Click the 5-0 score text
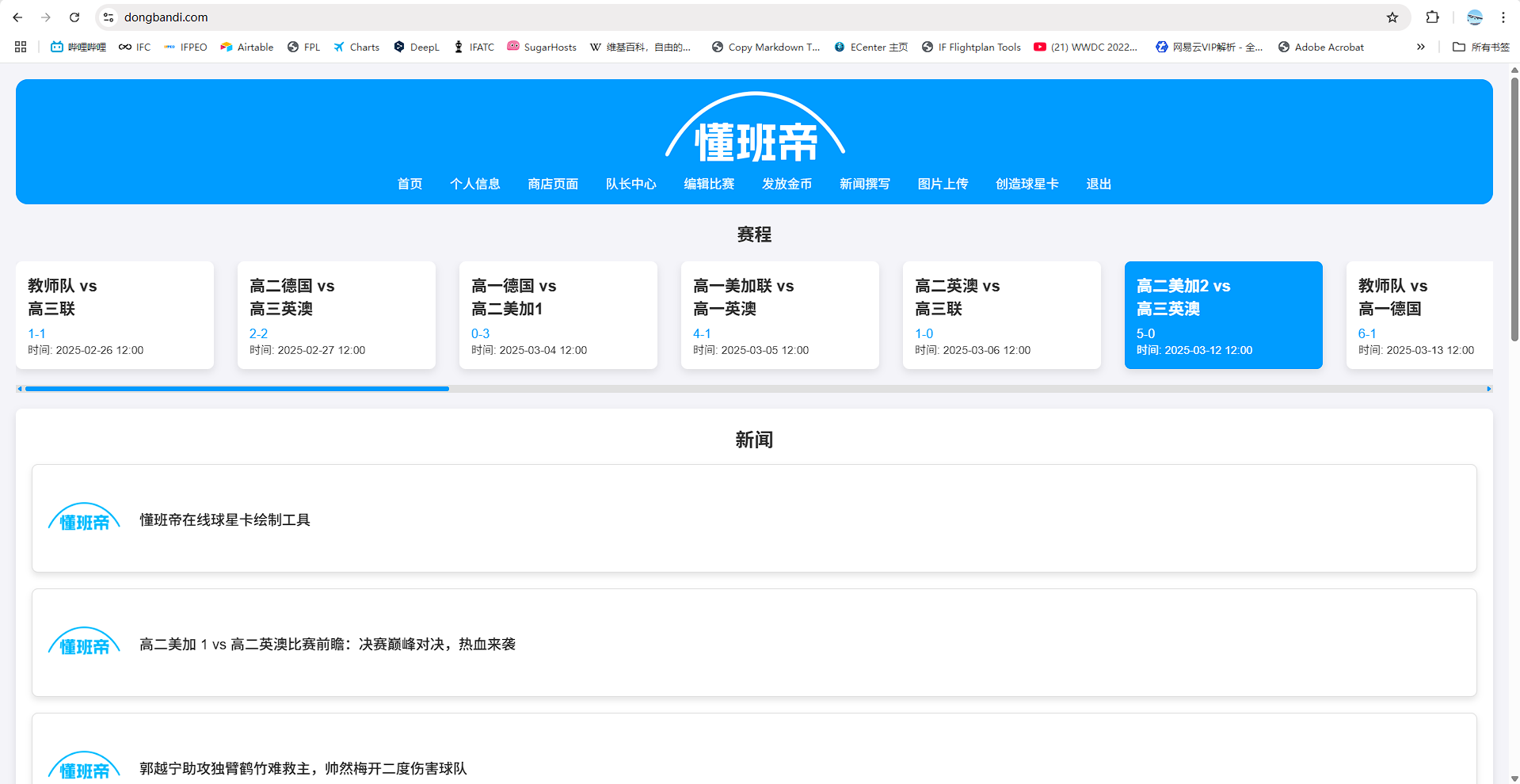 (x=1145, y=333)
